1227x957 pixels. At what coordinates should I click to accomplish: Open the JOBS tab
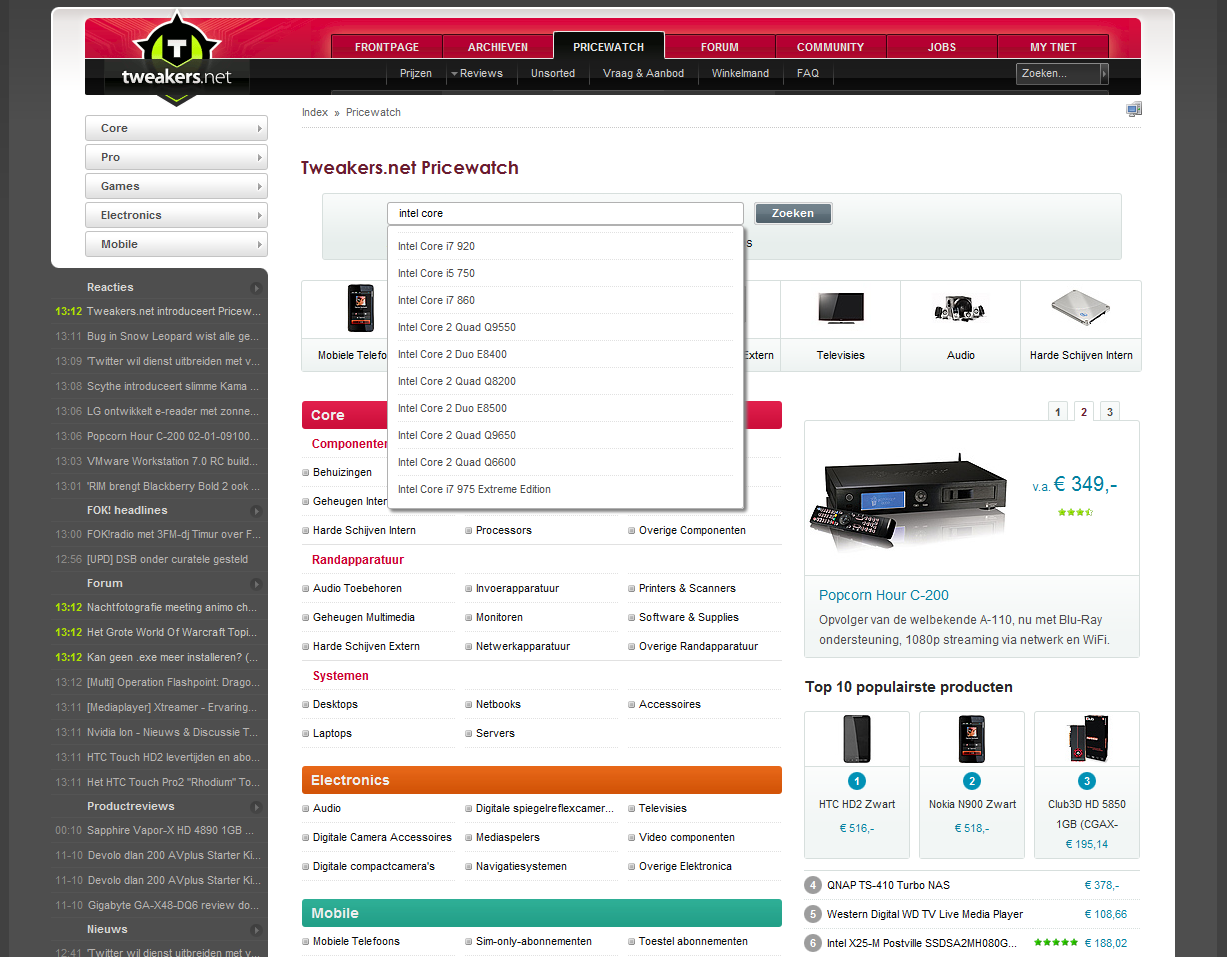tap(942, 47)
